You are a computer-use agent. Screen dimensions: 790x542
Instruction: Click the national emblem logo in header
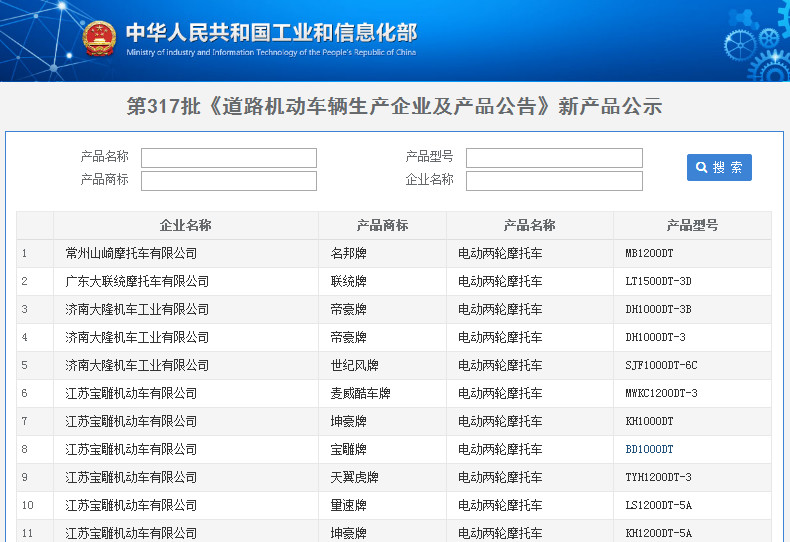coord(99,39)
